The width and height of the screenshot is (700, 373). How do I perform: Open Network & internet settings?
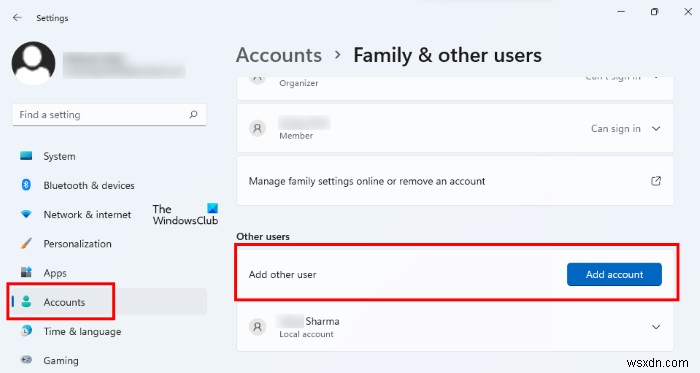click(87, 215)
